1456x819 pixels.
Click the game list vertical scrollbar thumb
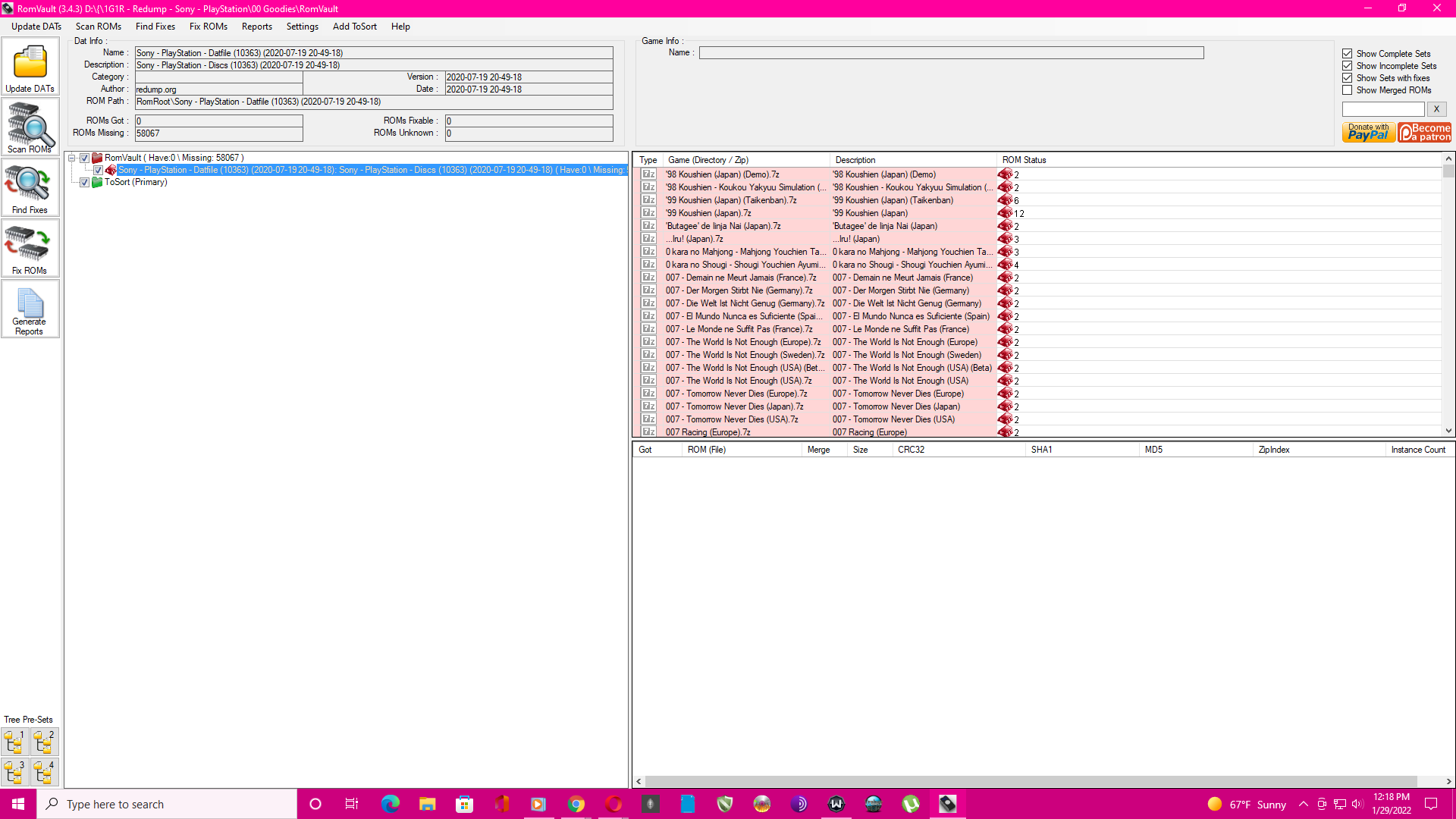pos(1448,171)
